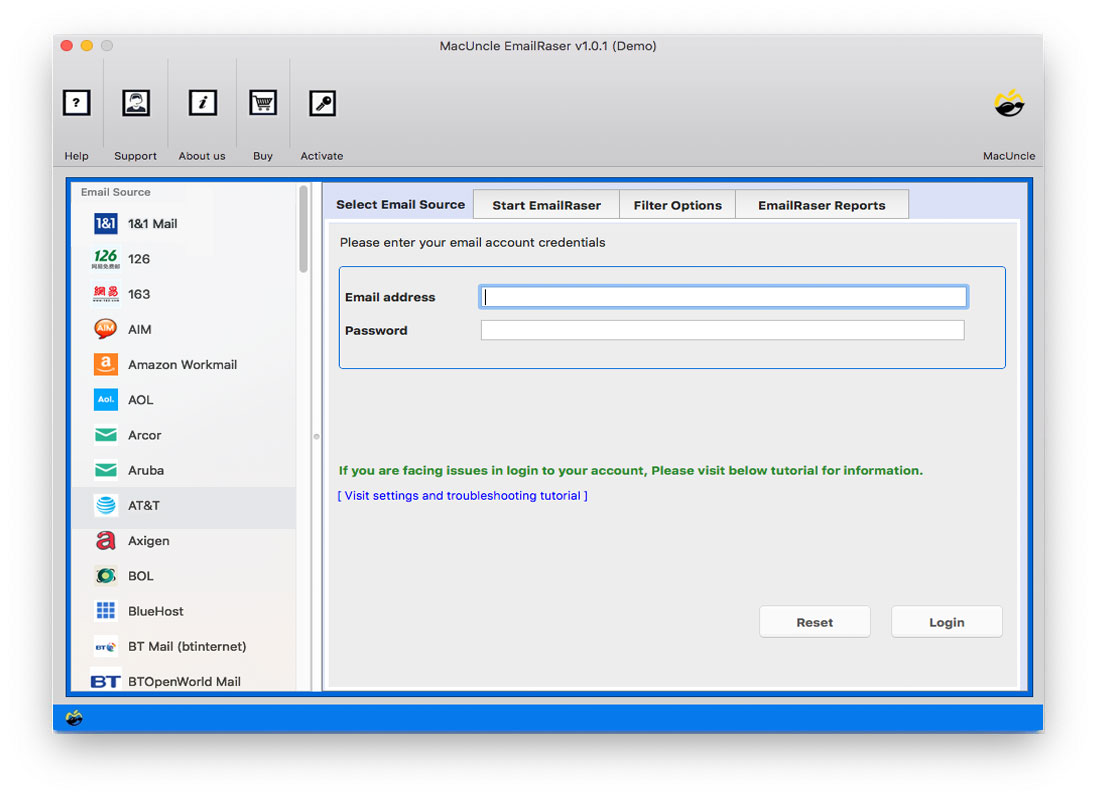Viewport: 1096px width, 799px height.
Task: Visit settings and troubleshooting tutorial link
Action: [462, 495]
